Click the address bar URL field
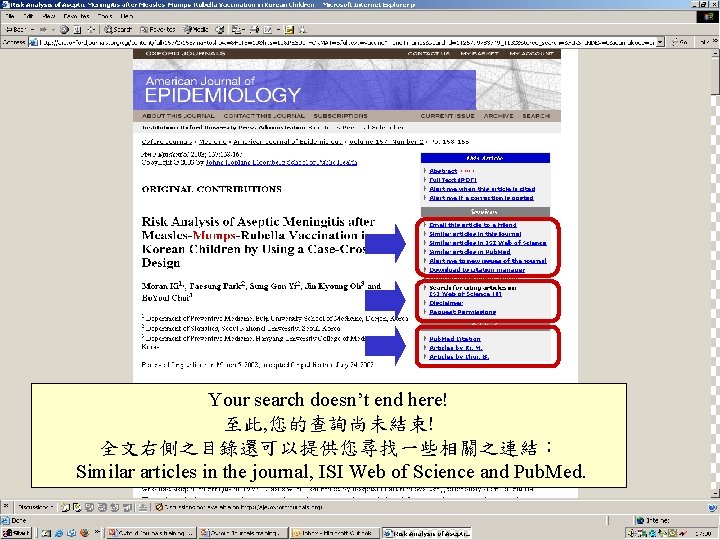 tap(347, 42)
